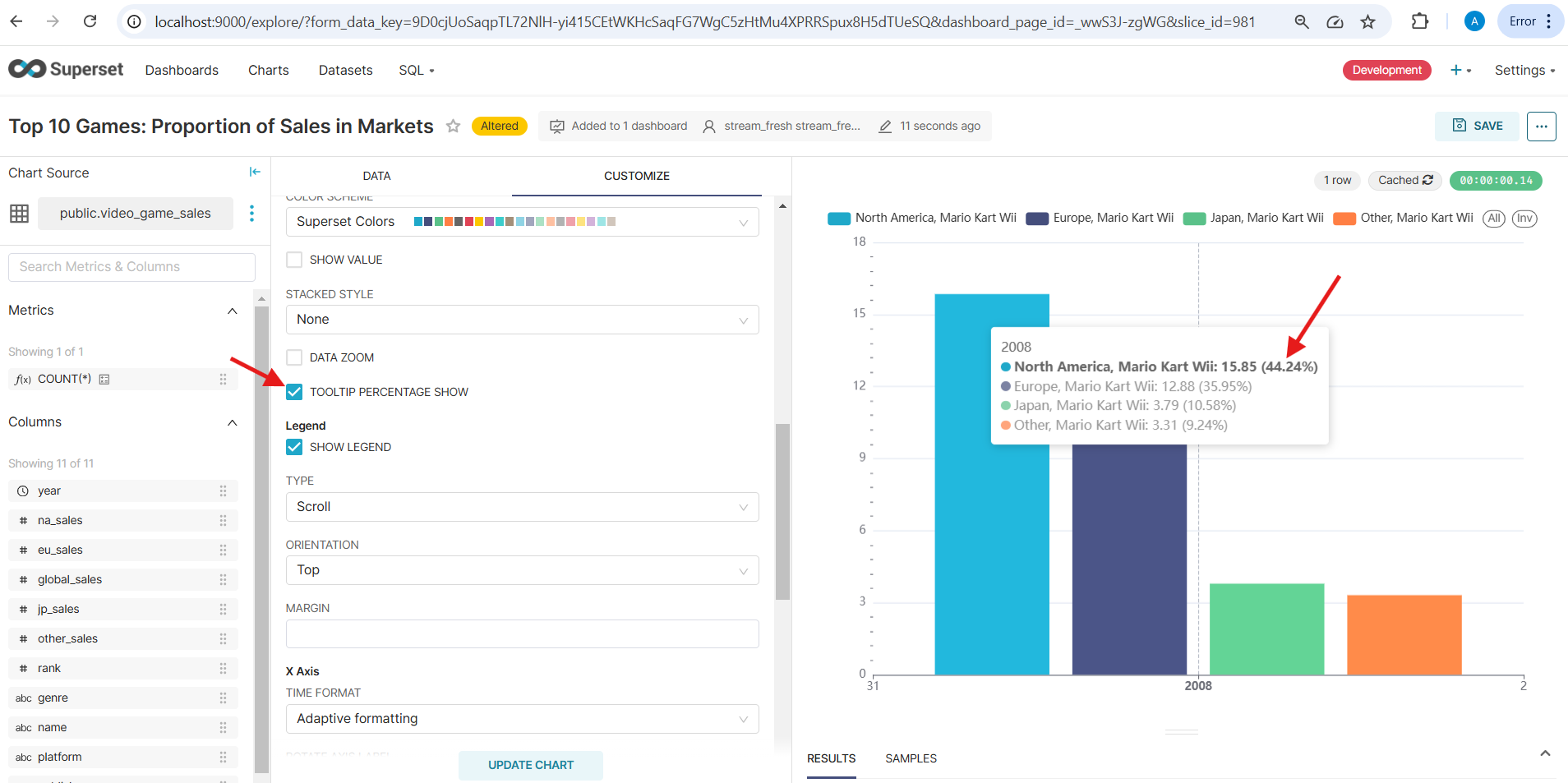Image resolution: width=1568 pixels, height=783 pixels.
Task: Open the plus new-item menu
Action: pyautogui.click(x=1460, y=71)
